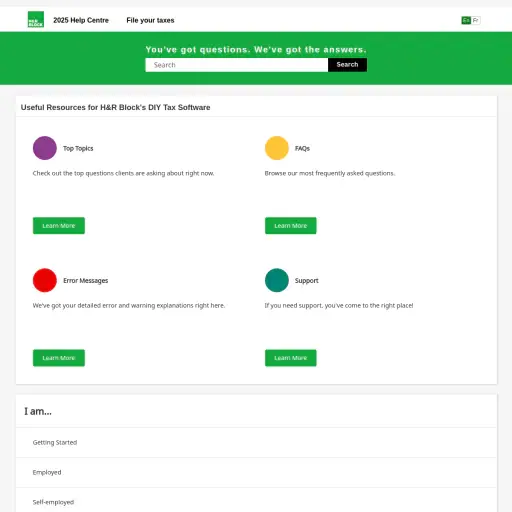Click 'We've got your detailed error' description
512x512 pixels.
point(129,306)
